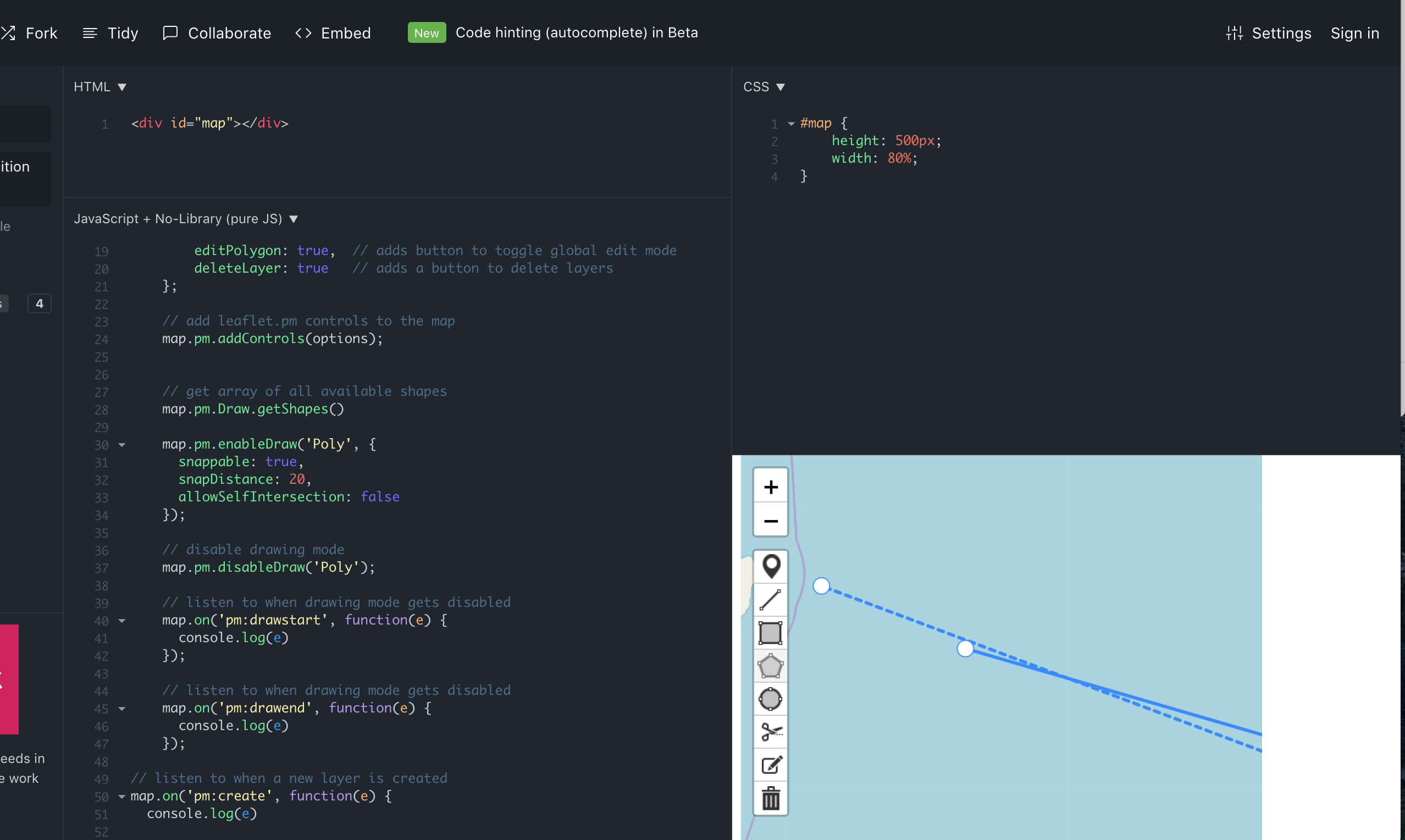Click the Tidy menu item

pyautogui.click(x=110, y=33)
